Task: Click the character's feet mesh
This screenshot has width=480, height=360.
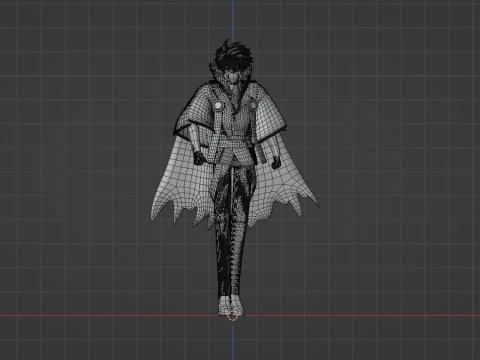Action: pos(231,305)
